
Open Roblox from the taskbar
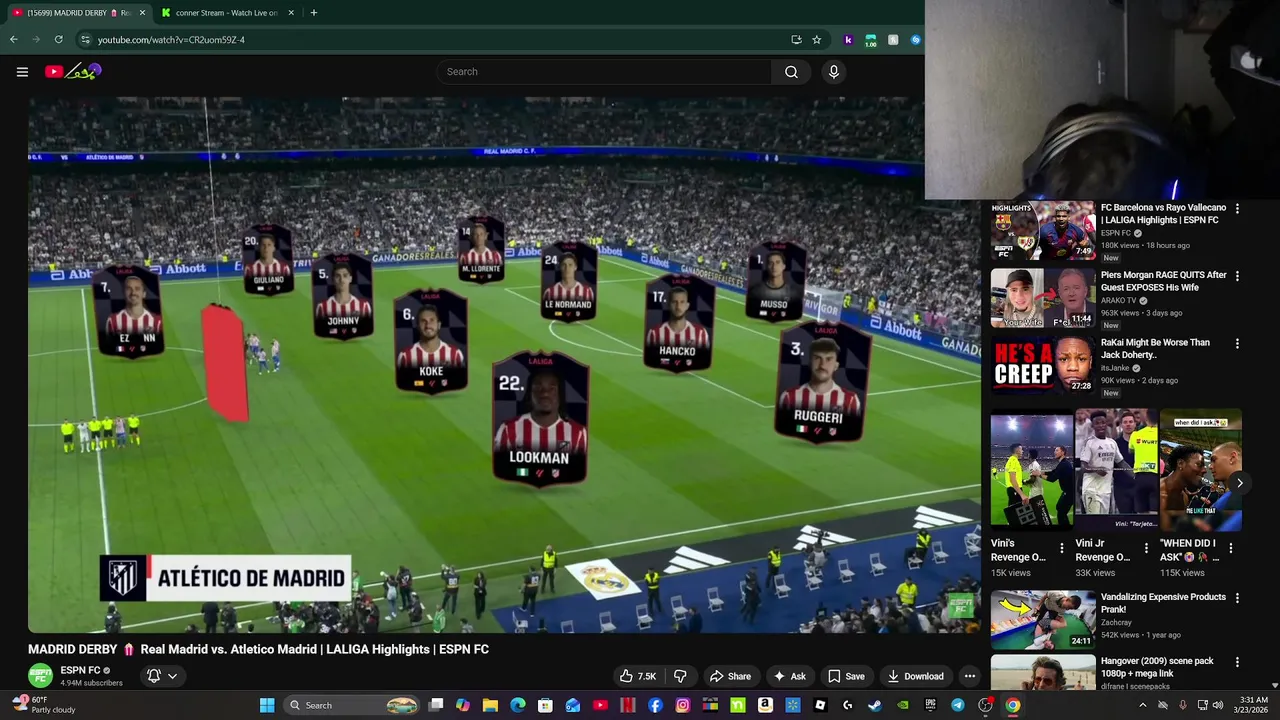[x=820, y=705]
